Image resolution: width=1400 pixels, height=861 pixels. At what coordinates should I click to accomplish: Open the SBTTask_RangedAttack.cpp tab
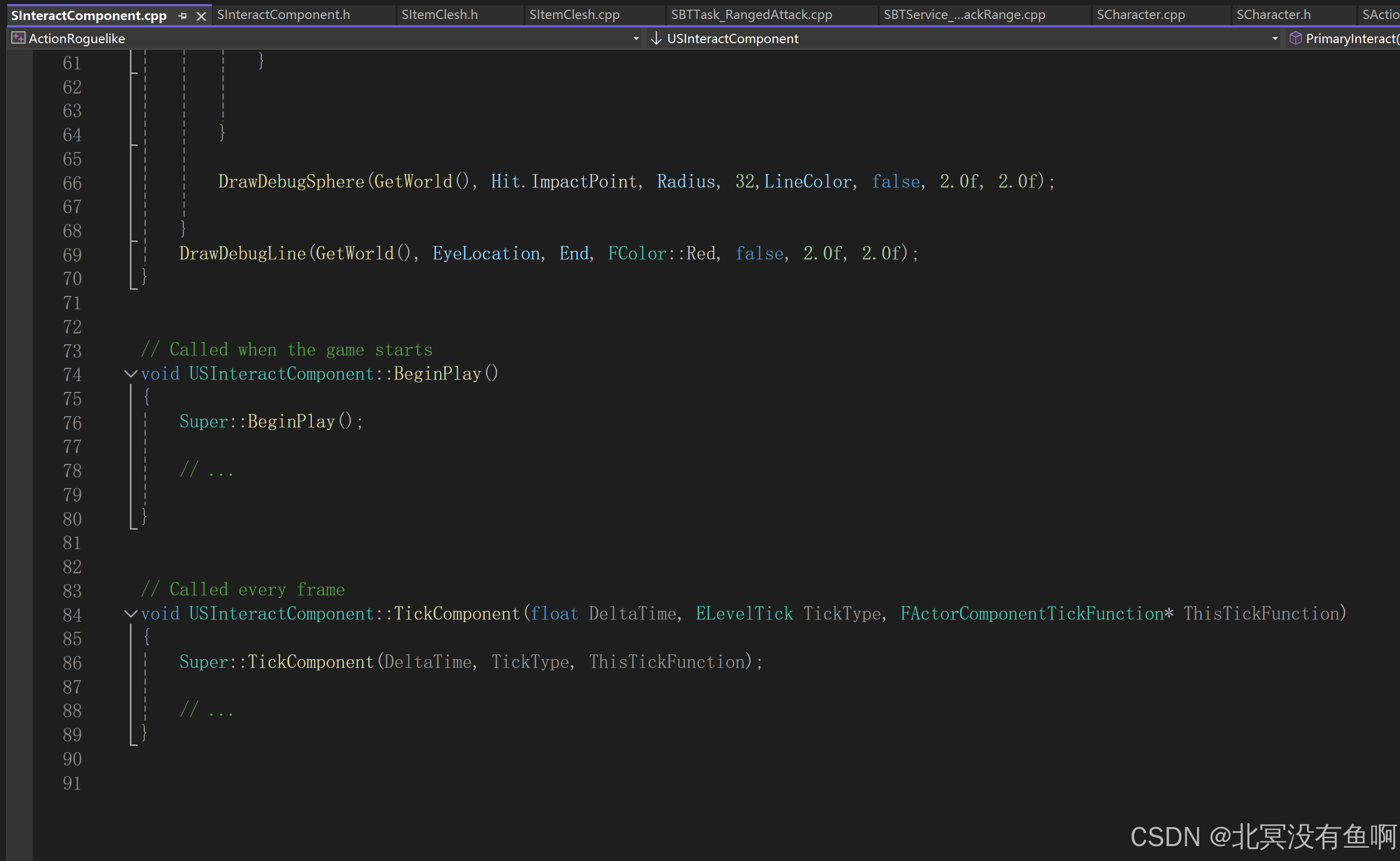(x=751, y=15)
